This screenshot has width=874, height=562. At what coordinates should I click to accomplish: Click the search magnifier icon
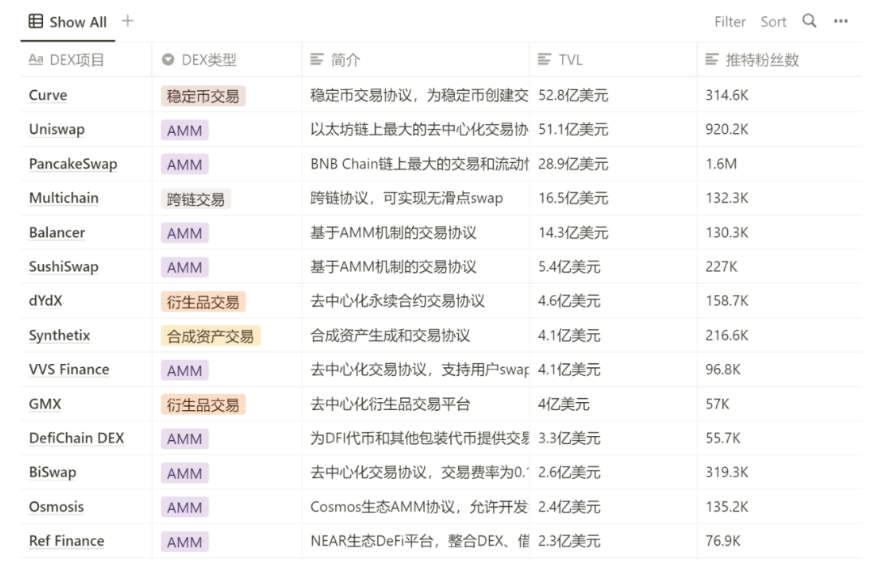coord(809,21)
